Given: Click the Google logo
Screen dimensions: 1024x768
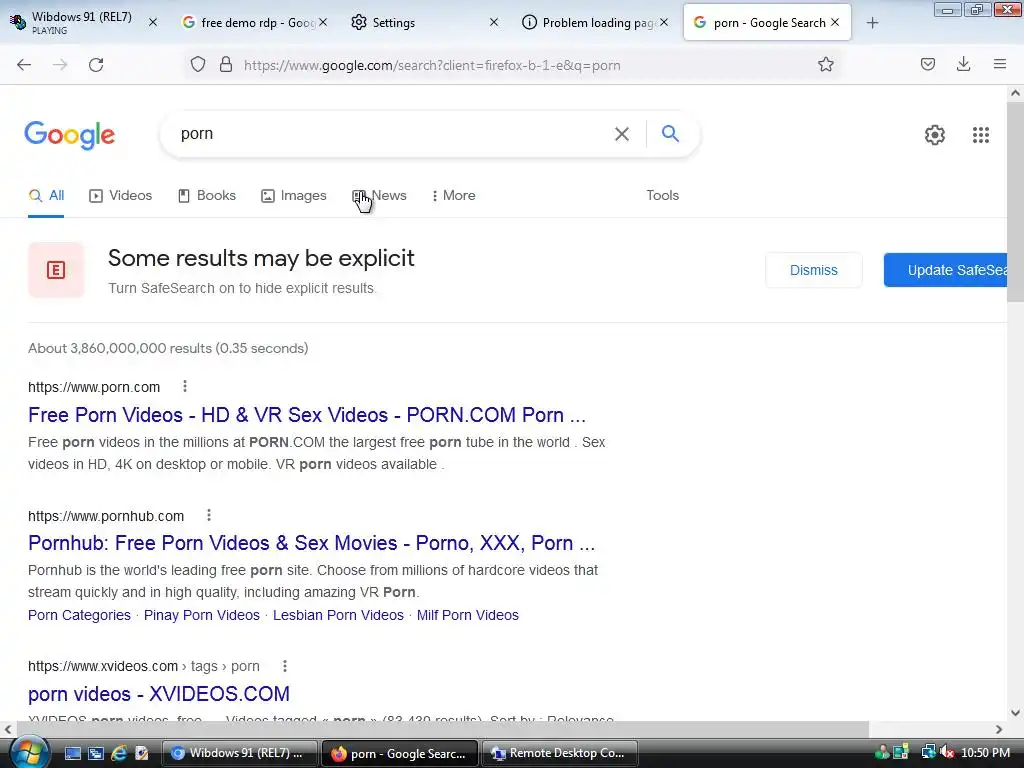Looking at the screenshot, I should (70, 135).
